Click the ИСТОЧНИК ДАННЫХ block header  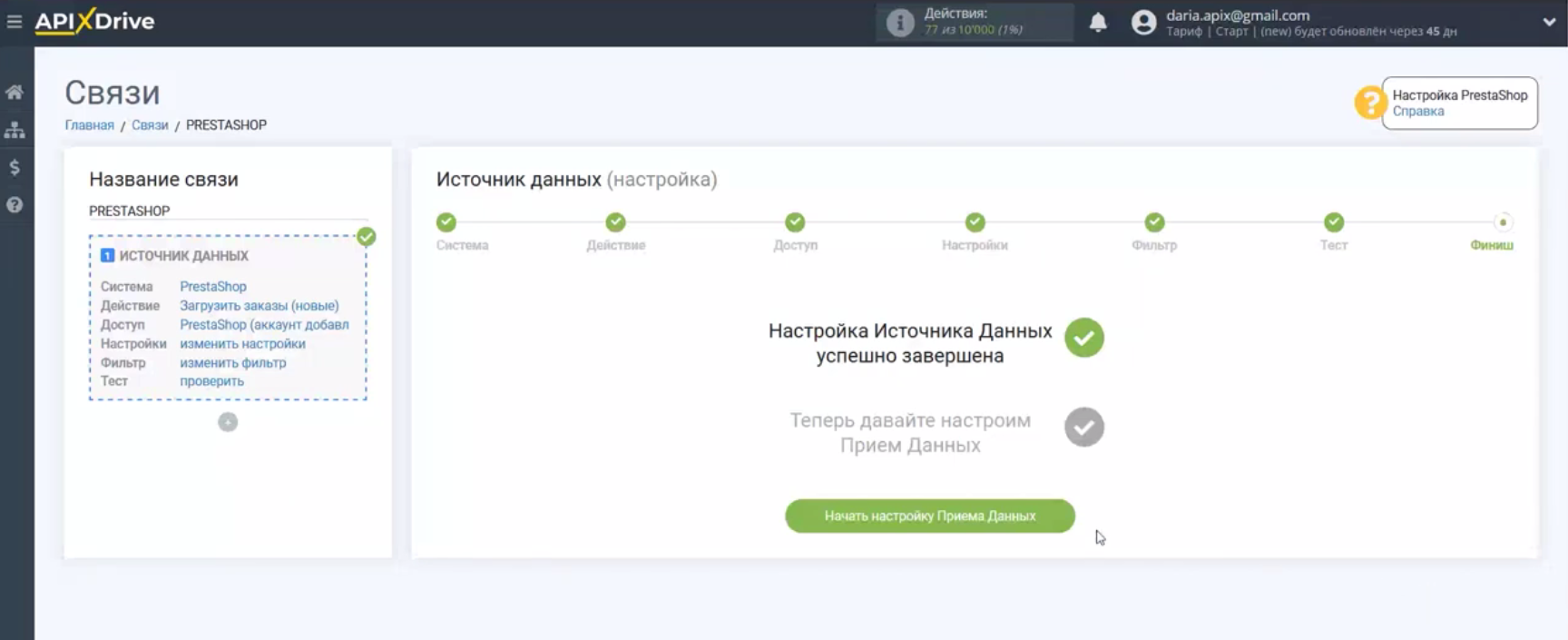(184, 256)
